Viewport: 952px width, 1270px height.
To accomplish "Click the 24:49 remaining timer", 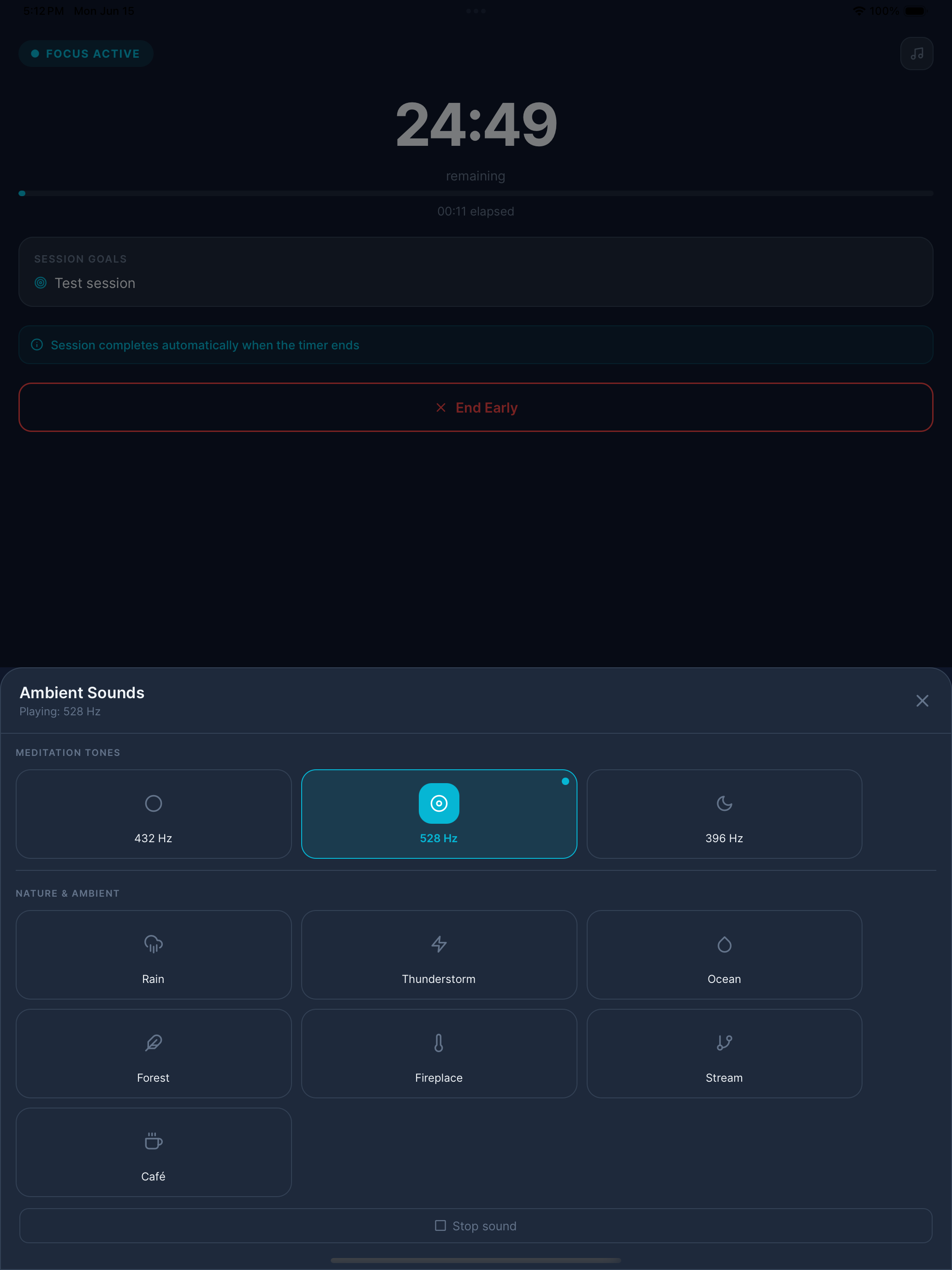I will 476,125.
